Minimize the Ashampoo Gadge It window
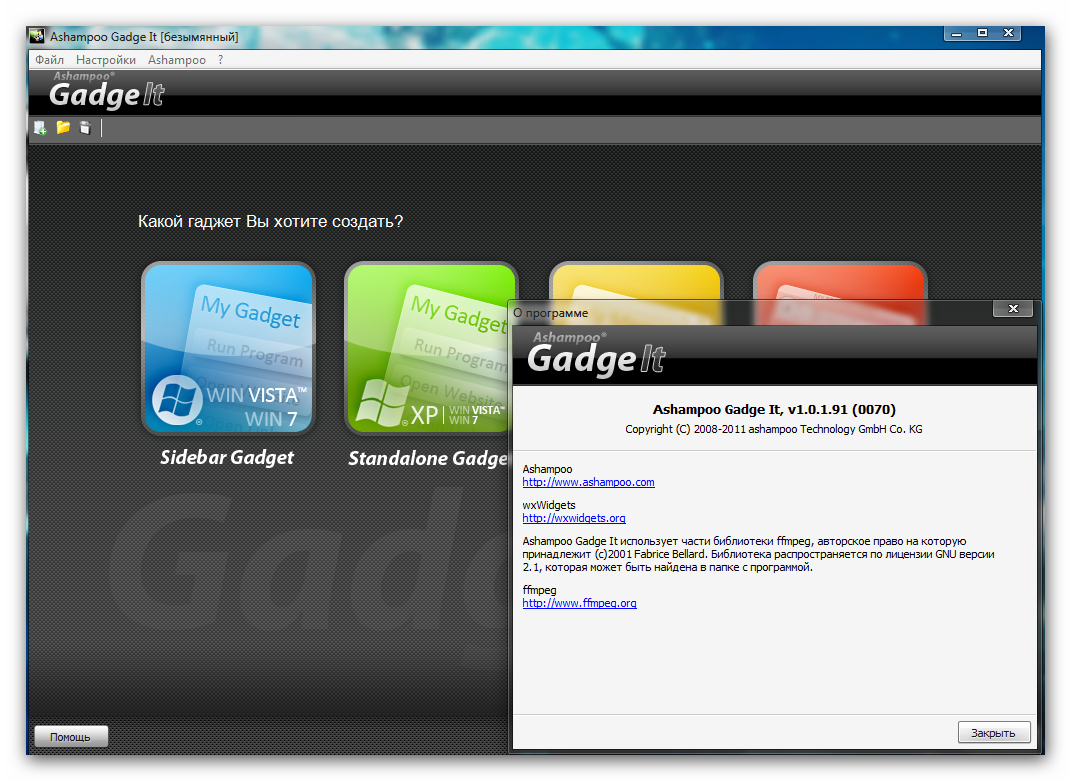The image size is (1071, 781). (956, 33)
